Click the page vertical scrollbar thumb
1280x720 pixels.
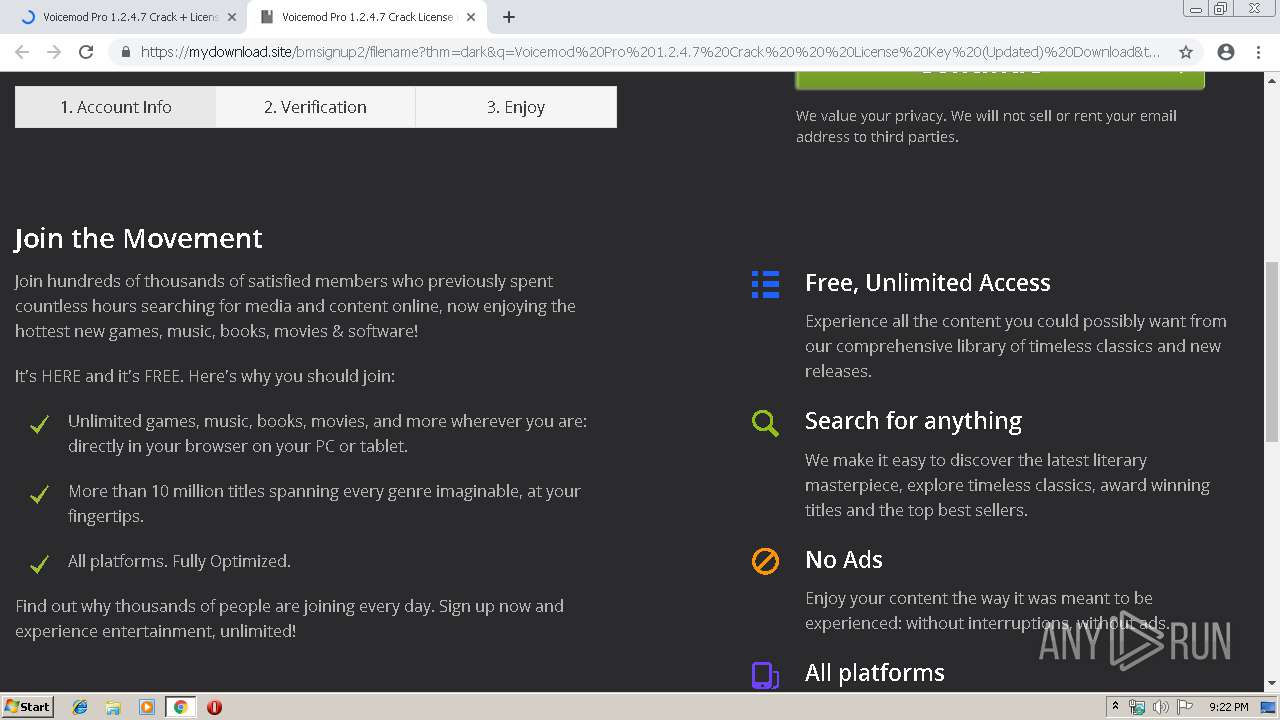(1271, 350)
